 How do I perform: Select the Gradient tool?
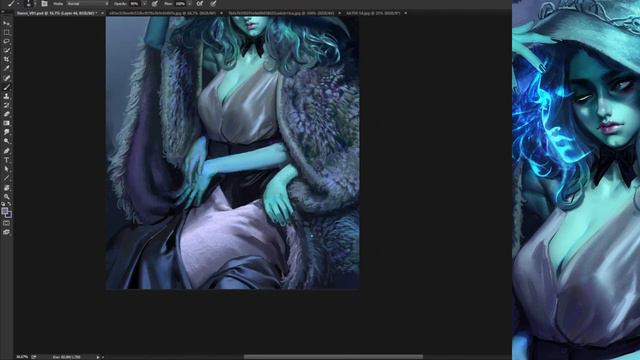point(7,123)
